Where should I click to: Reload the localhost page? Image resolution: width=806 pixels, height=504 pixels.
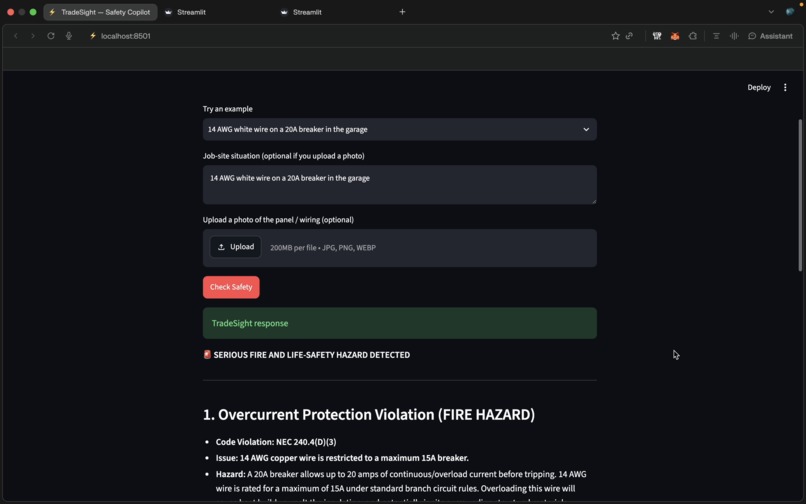coord(51,36)
